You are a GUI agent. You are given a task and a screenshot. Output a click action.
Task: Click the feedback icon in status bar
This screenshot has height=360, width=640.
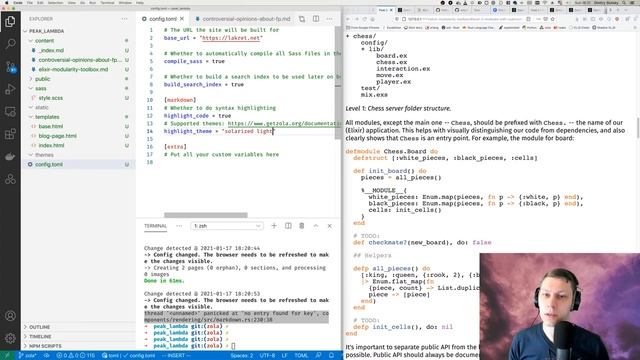(318, 356)
